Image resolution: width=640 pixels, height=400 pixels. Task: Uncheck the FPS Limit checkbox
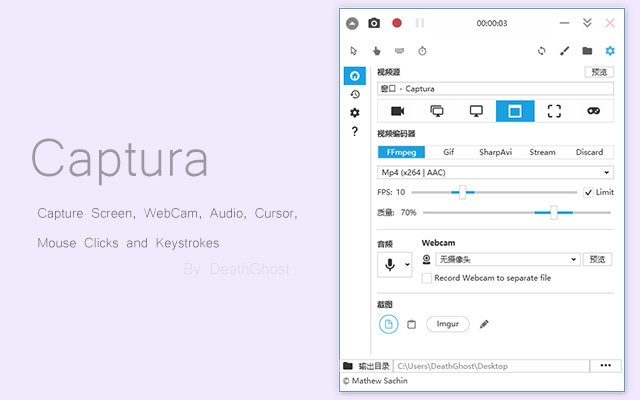(x=588, y=192)
